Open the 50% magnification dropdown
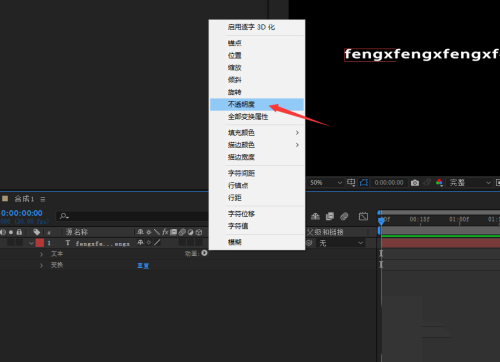Screen dimensions: 500x362 click(326, 183)
